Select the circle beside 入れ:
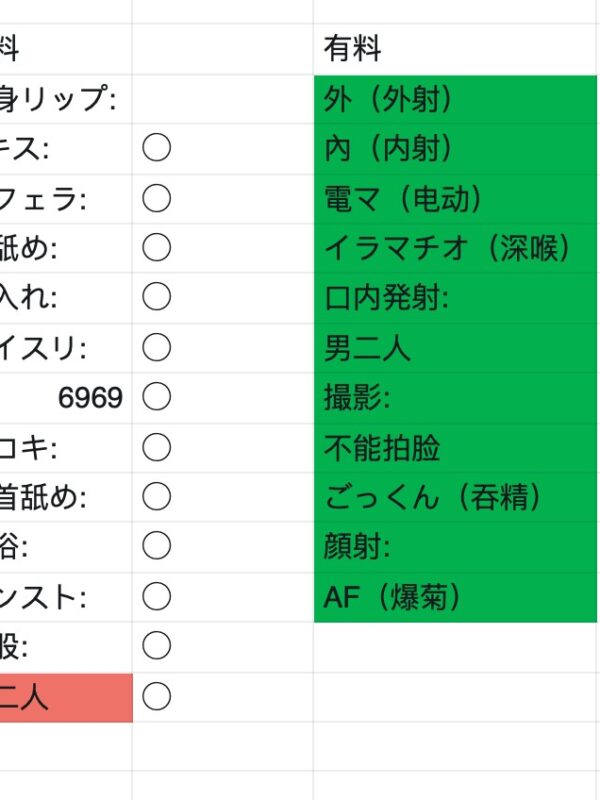The height and width of the screenshot is (800, 600). (x=156, y=298)
